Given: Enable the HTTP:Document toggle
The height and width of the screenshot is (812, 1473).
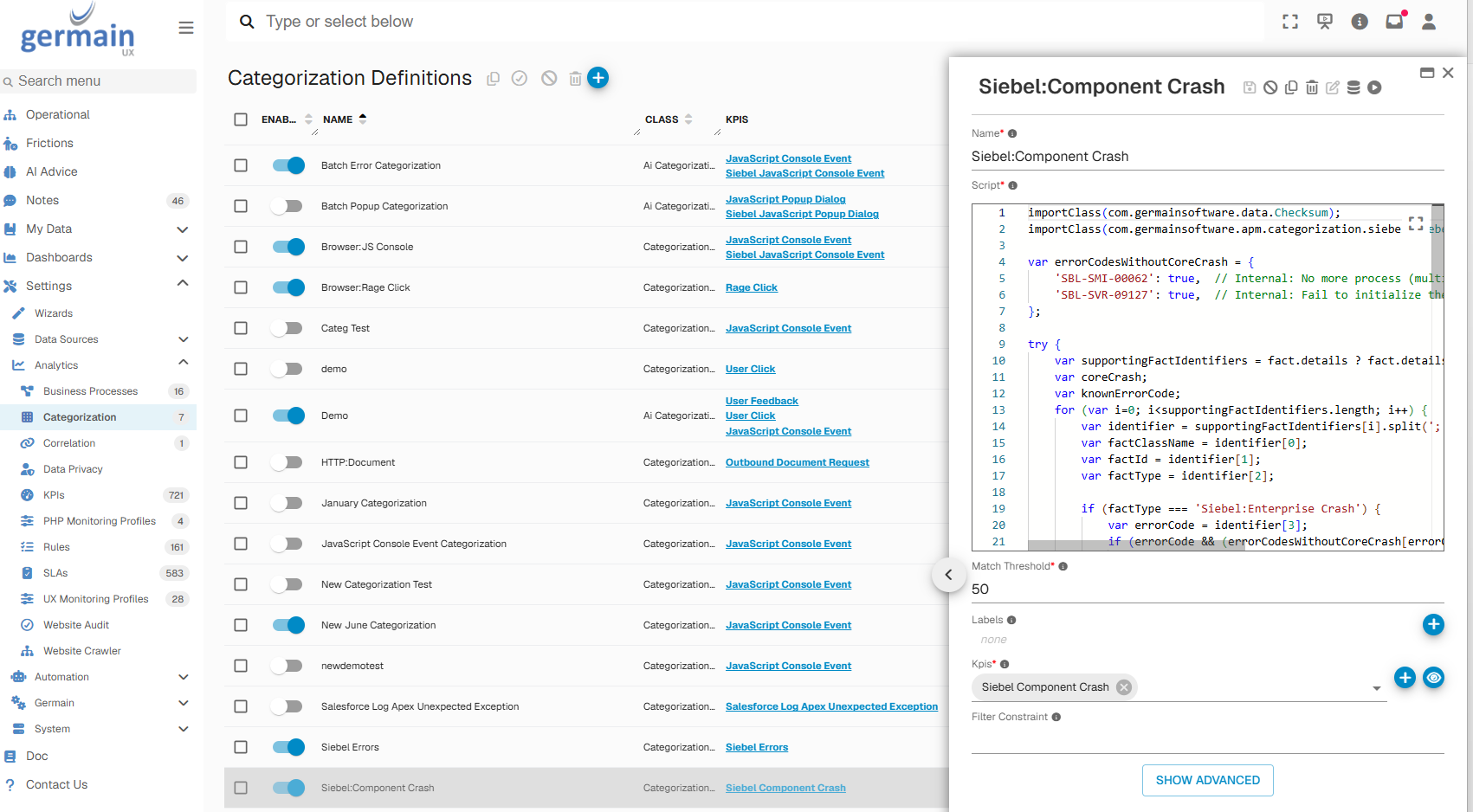Looking at the screenshot, I should 287,462.
